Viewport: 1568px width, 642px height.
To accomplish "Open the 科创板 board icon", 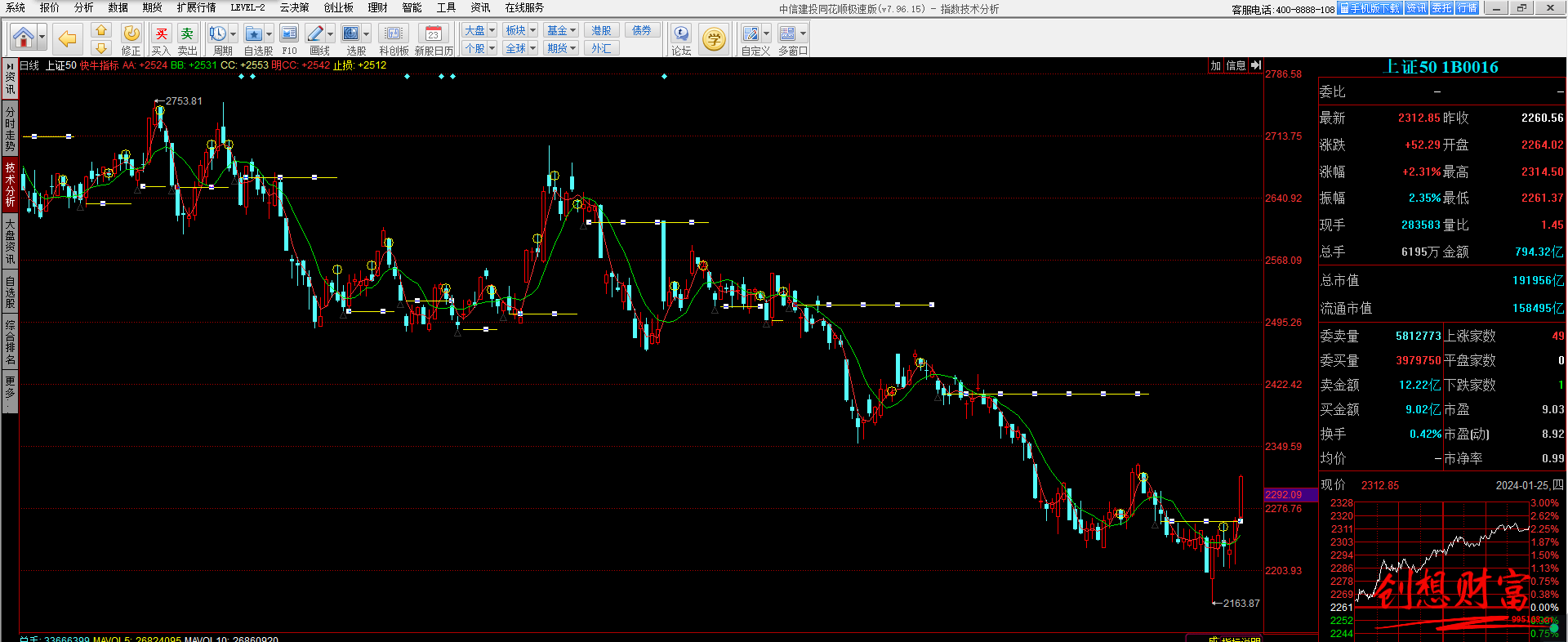I will point(394,33).
